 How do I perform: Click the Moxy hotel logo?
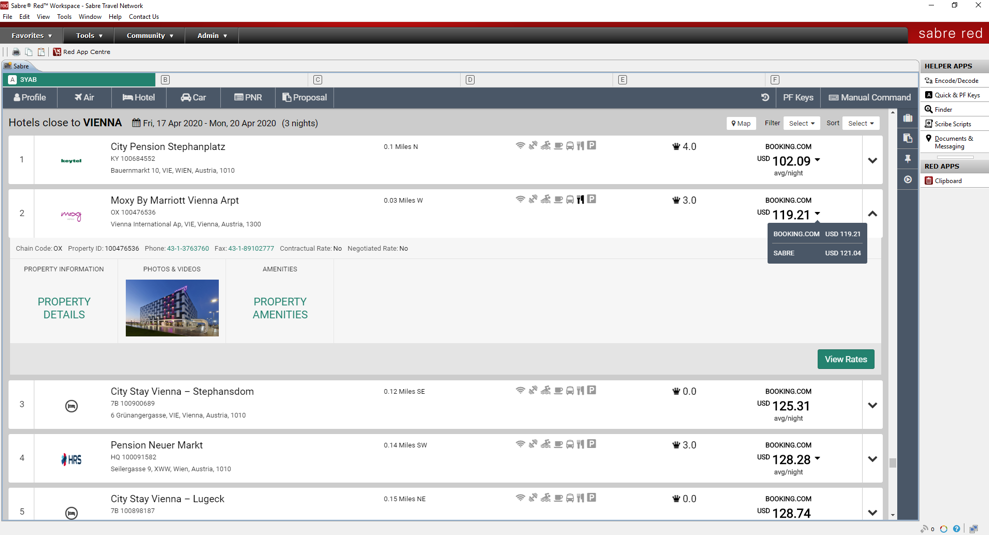point(71,215)
